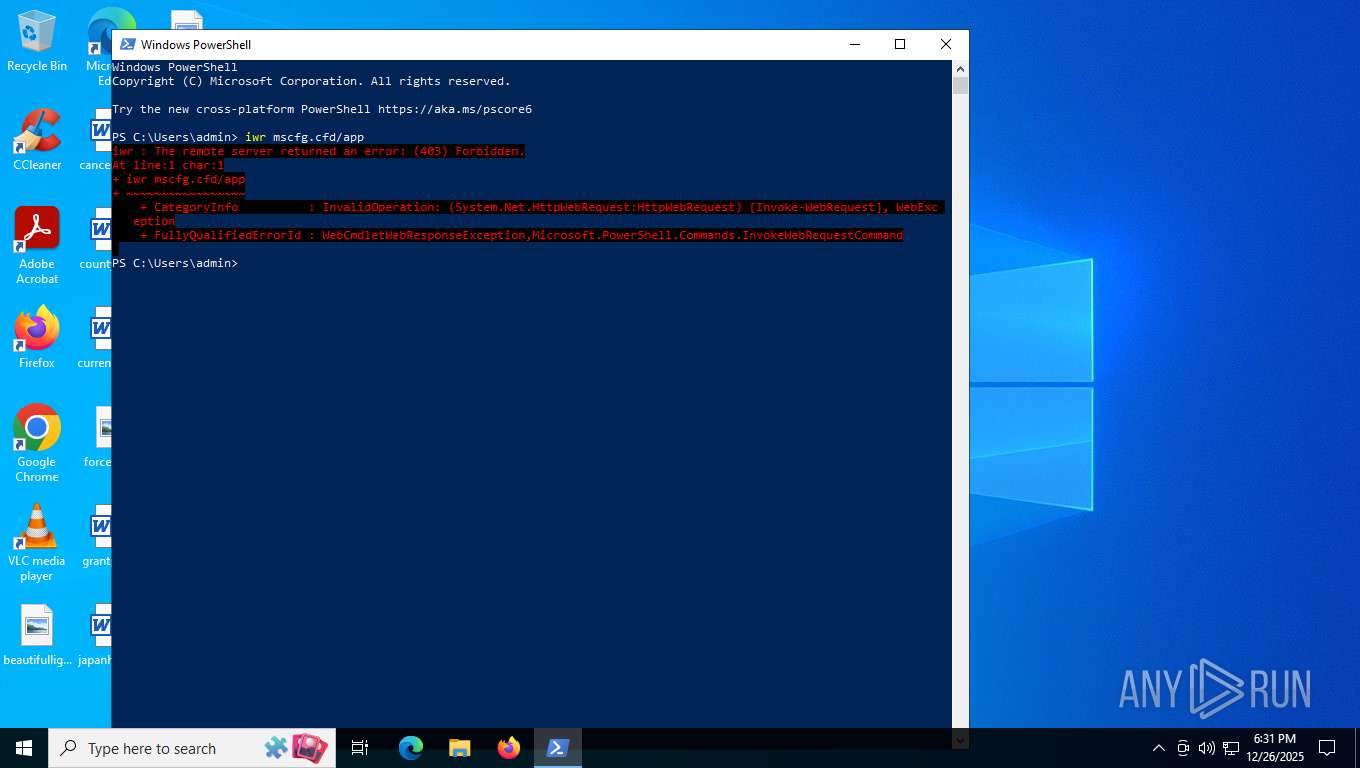The width and height of the screenshot is (1360, 768).
Task: Open the Windows Start menu
Action: 24,748
